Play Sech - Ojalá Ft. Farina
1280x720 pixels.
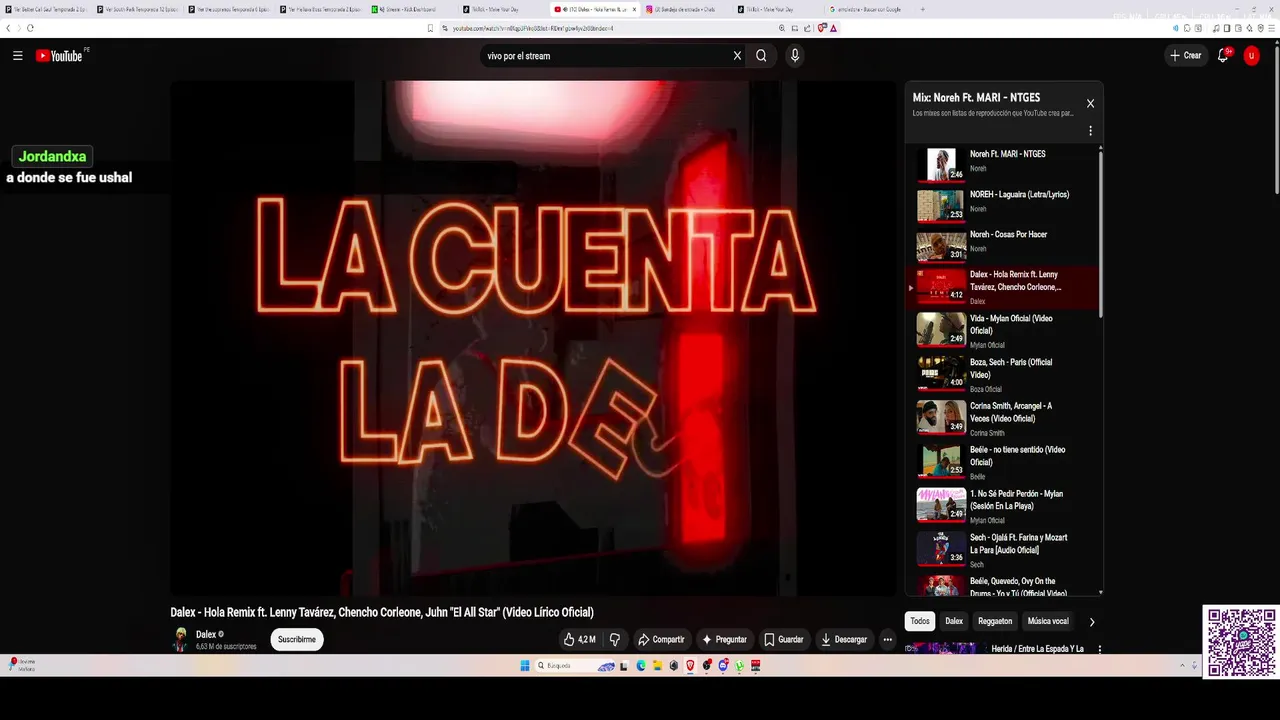pos(1000,549)
